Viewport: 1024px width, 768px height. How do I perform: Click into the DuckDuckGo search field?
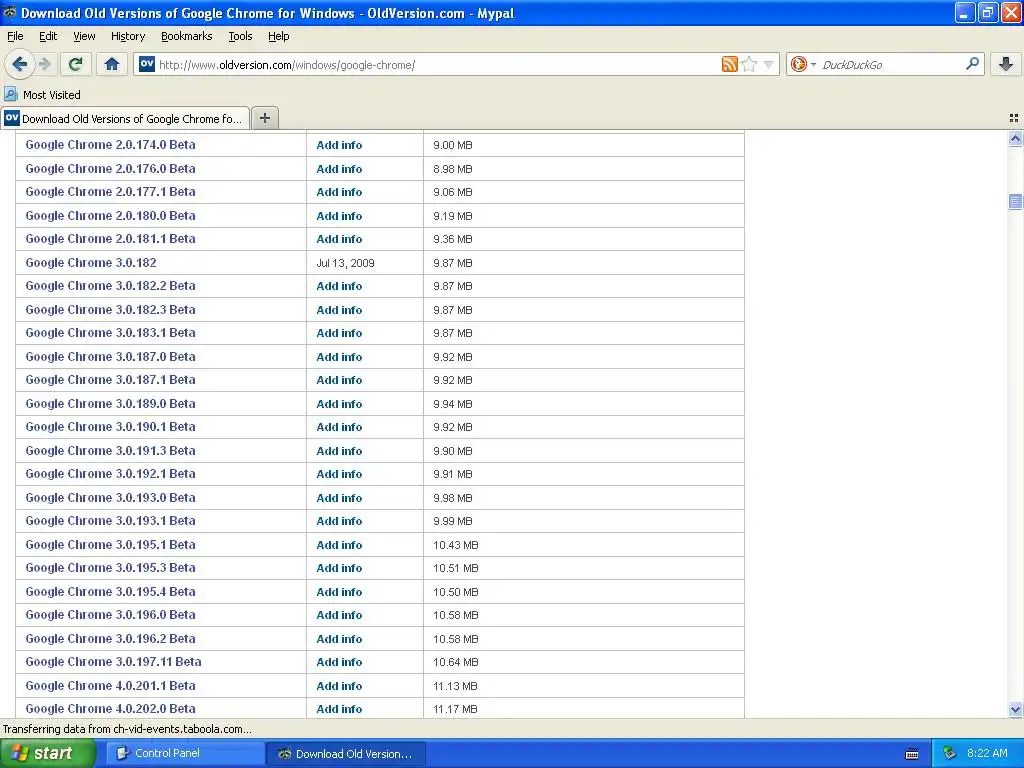coord(891,65)
